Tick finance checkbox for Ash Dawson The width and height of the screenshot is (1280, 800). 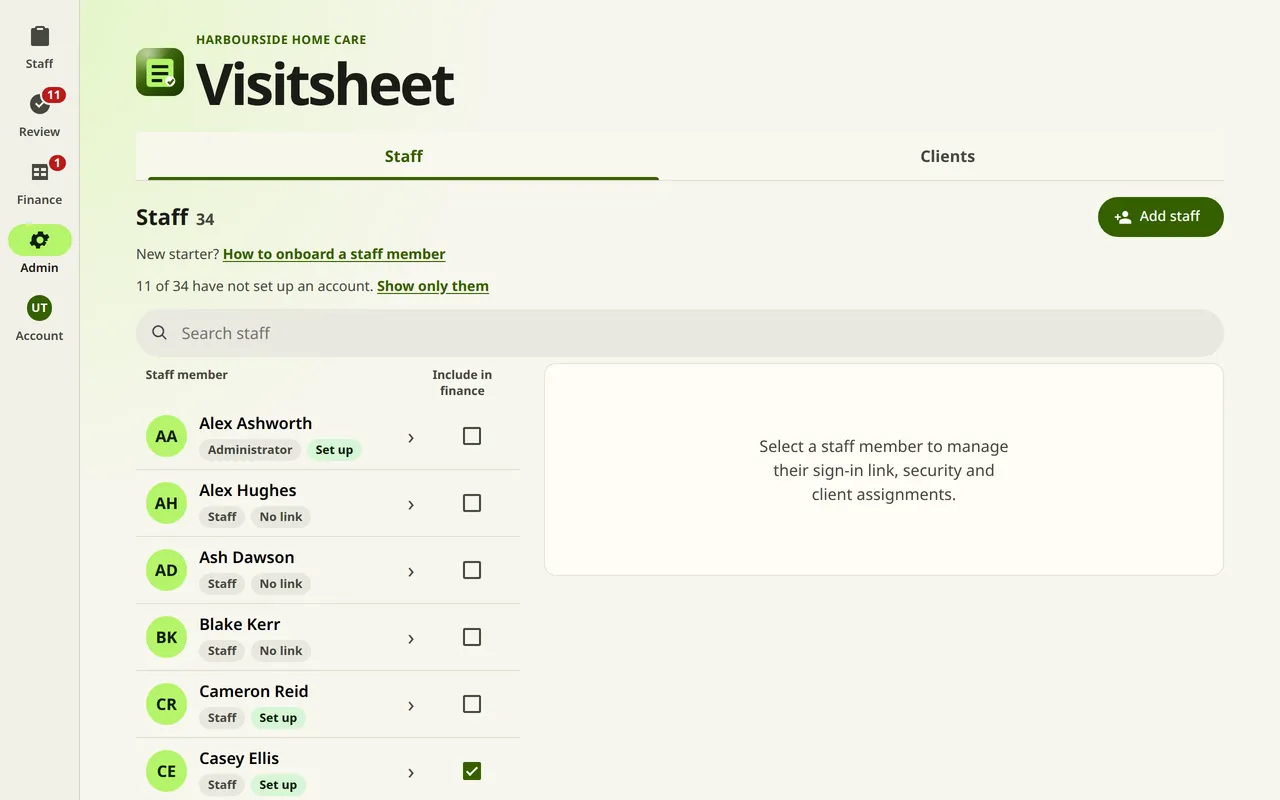coord(472,570)
